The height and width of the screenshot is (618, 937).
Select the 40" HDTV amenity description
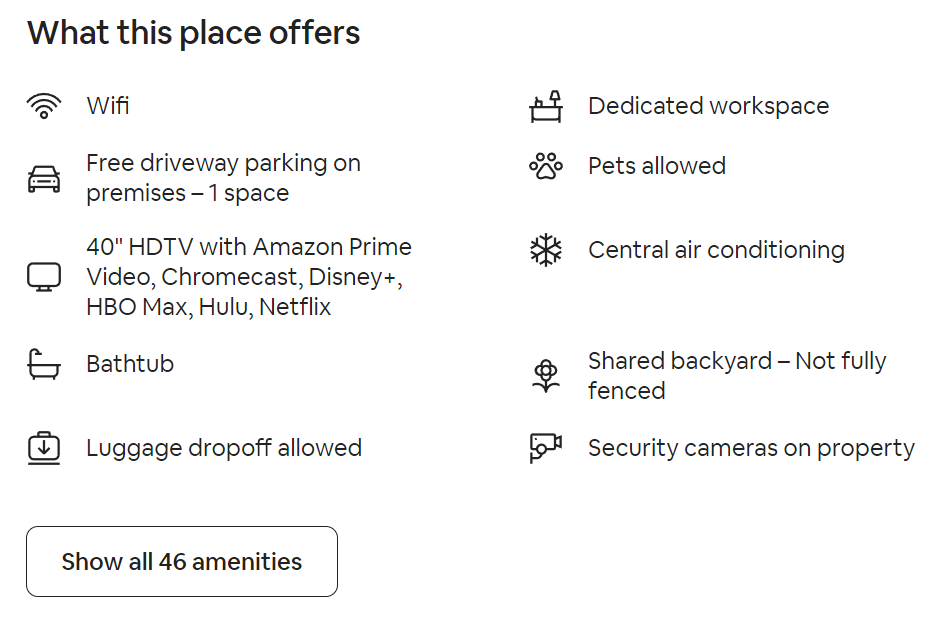249,277
